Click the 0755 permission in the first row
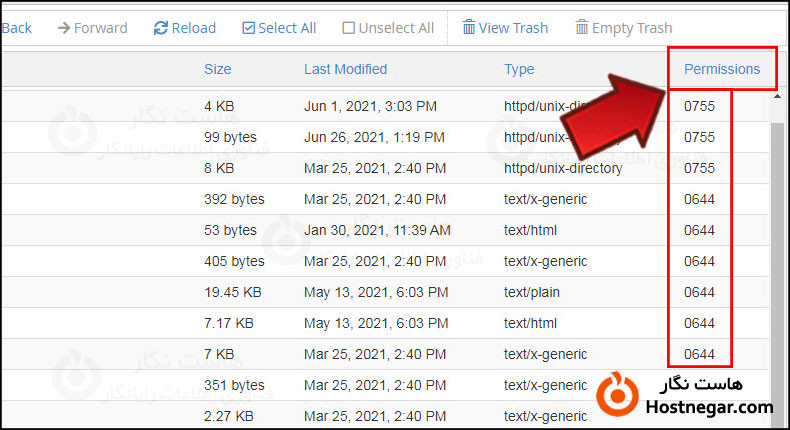Viewport: 790px width, 430px height. 699,105
